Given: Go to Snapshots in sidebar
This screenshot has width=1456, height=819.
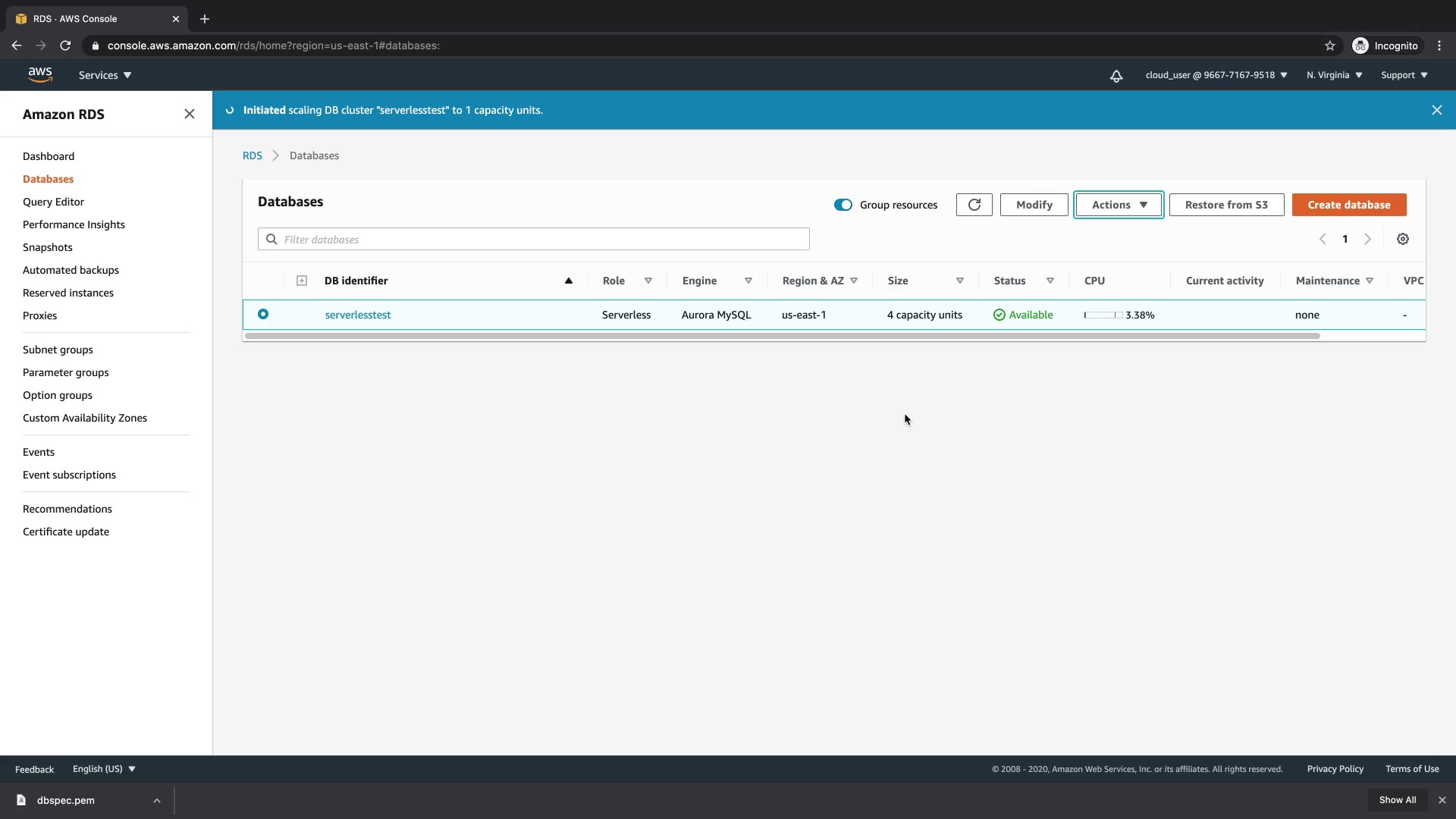Looking at the screenshot, I should pyautogui.click(x=48, y=247).
